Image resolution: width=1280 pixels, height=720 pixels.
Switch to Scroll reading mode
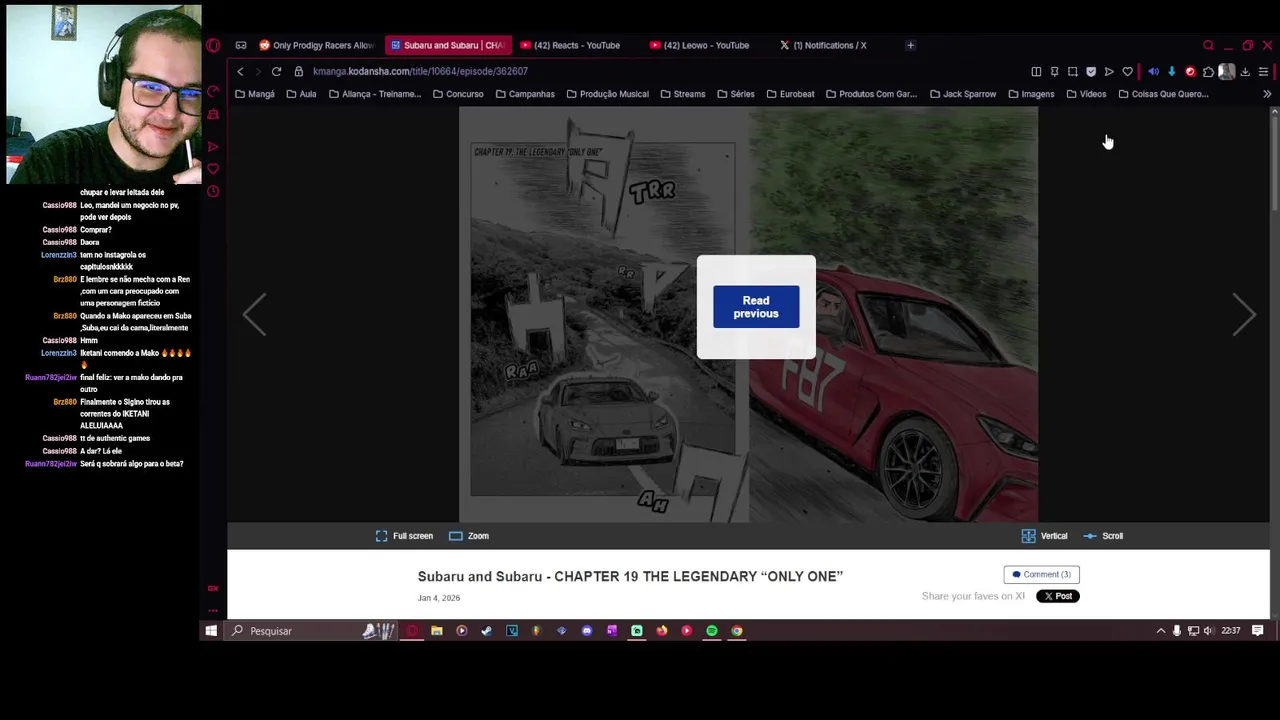(1103, 536)
